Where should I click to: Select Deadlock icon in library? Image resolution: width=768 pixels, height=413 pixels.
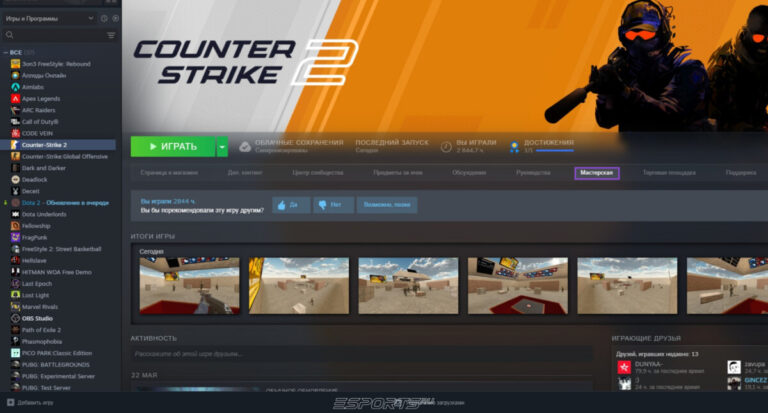15,179
